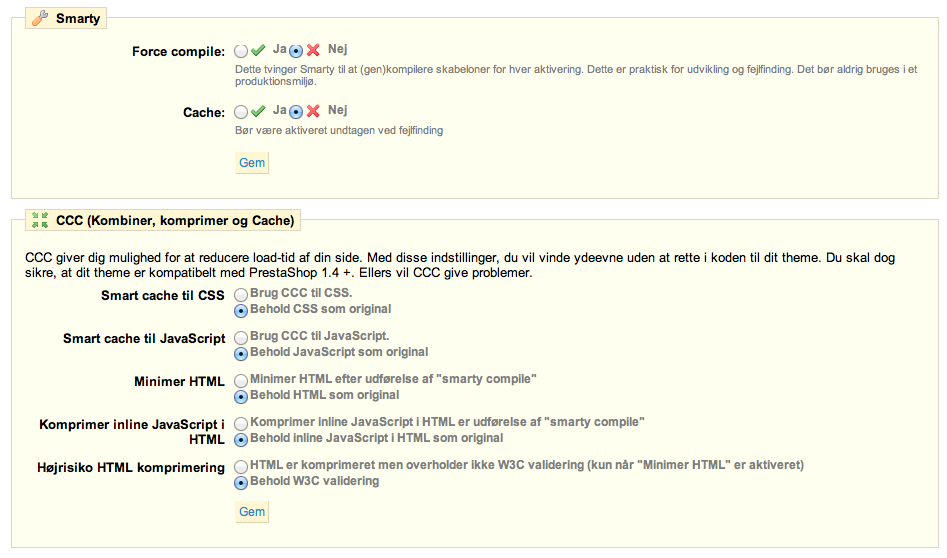Select Behold CSS som original option

coord(241,311)
